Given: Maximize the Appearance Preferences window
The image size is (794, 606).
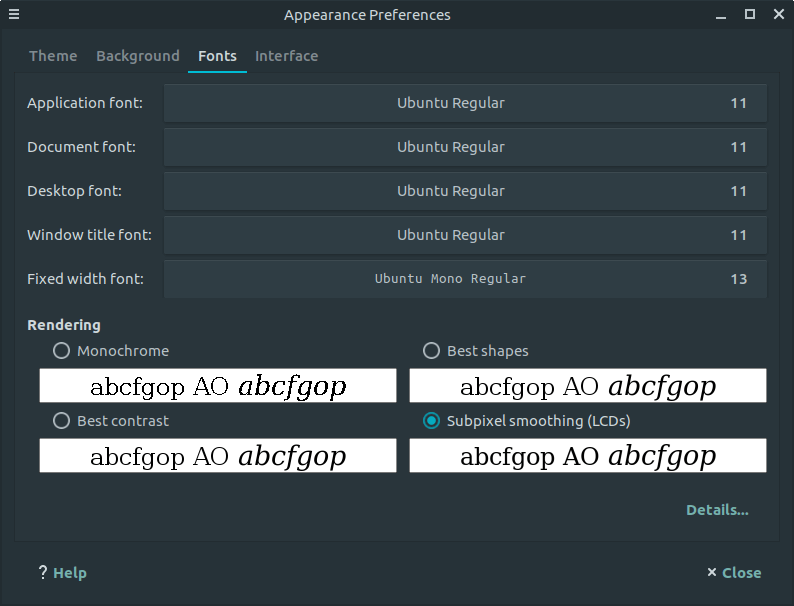Looking at the screenshot, I should pyautogui.click(x=750, y=14).
